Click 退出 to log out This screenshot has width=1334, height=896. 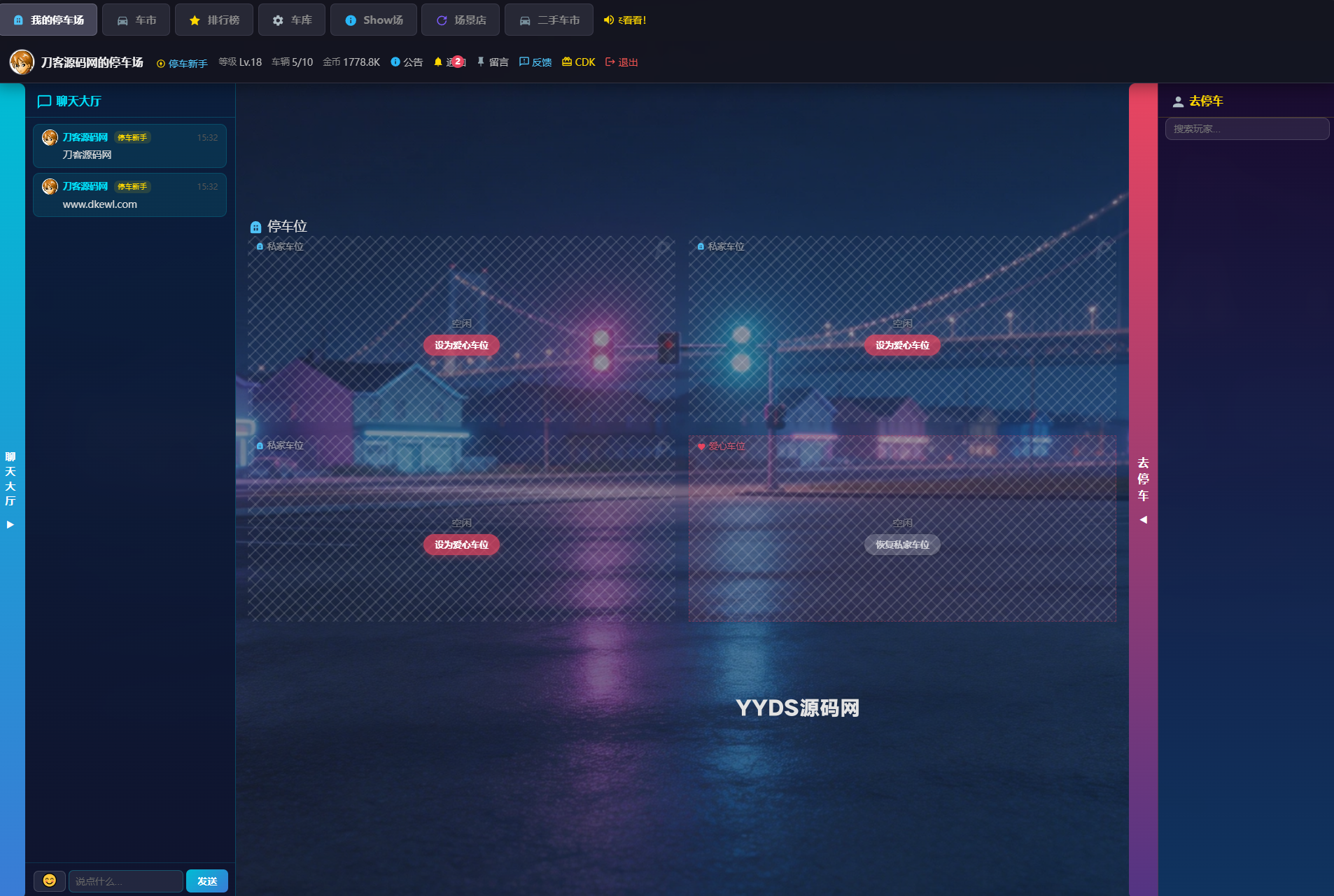pyautogui.click(x=622, y=62)
